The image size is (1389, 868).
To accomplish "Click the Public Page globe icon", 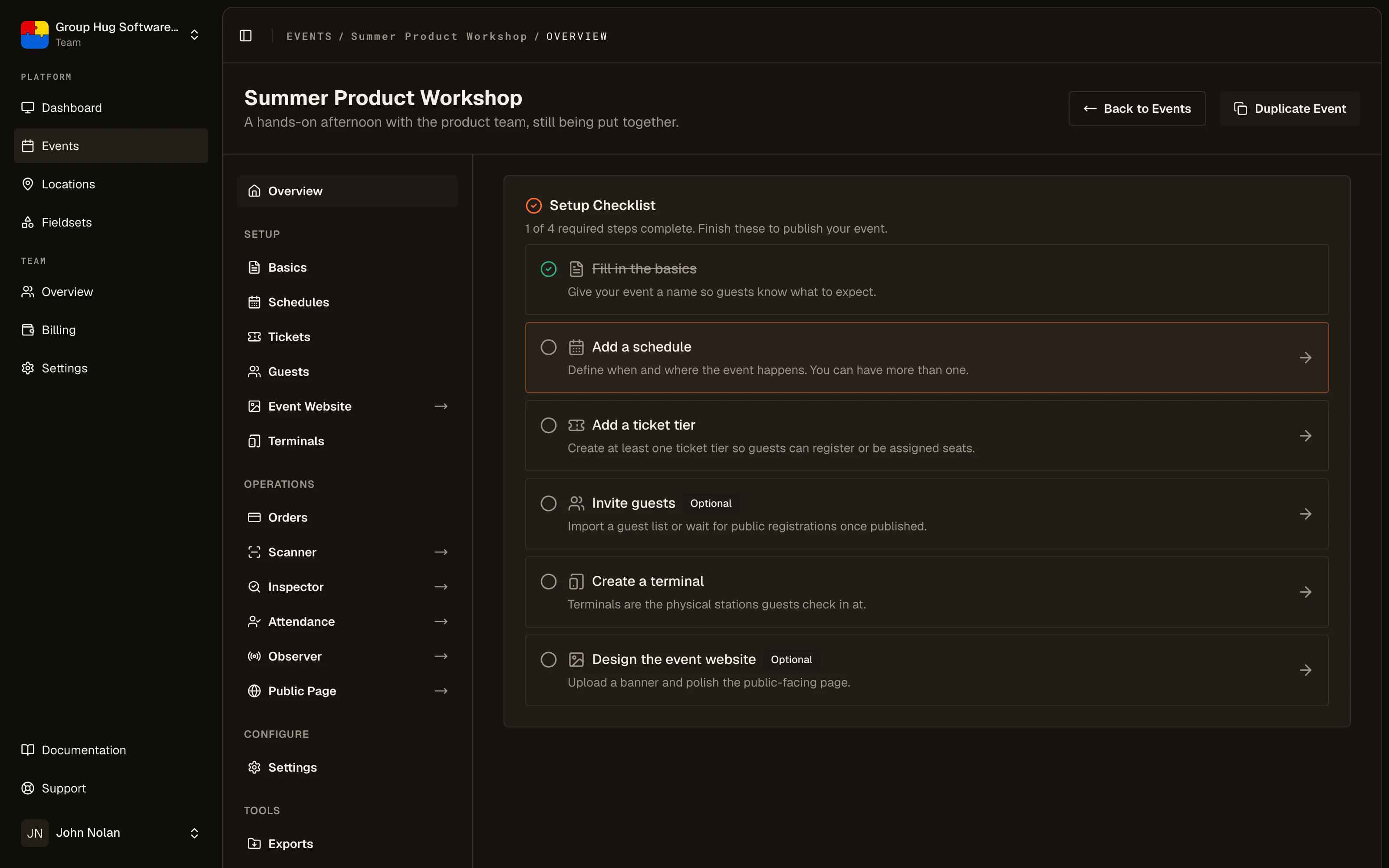I will coord(254,691).
